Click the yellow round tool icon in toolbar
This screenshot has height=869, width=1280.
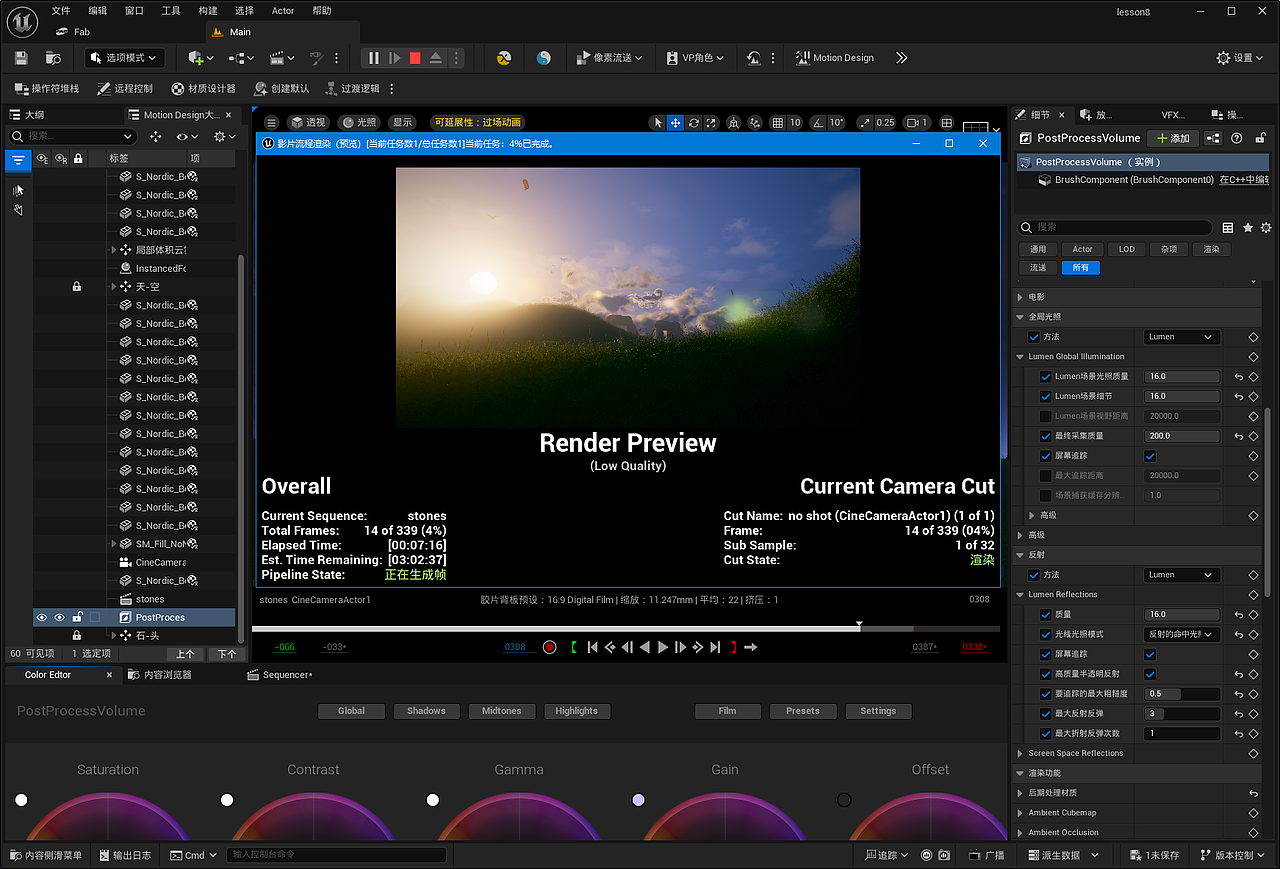point(504,58)
